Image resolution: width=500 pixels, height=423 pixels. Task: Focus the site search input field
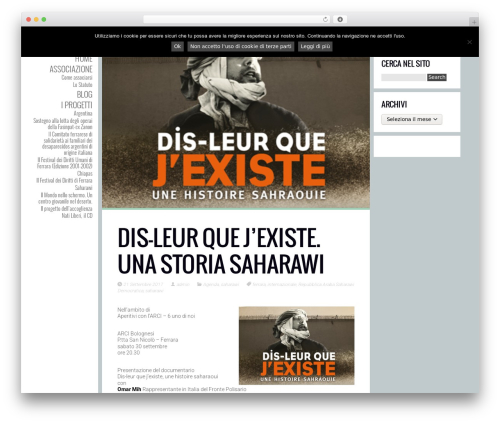pyautogui.click(x=404, y=77)
